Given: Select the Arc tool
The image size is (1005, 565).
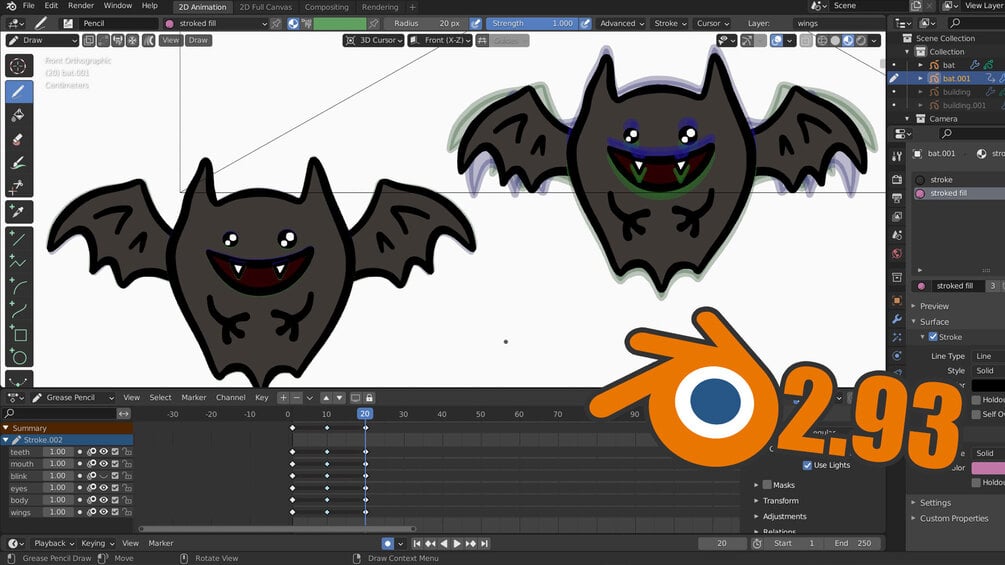Looking at the screenshot, I should coord(19,286).
